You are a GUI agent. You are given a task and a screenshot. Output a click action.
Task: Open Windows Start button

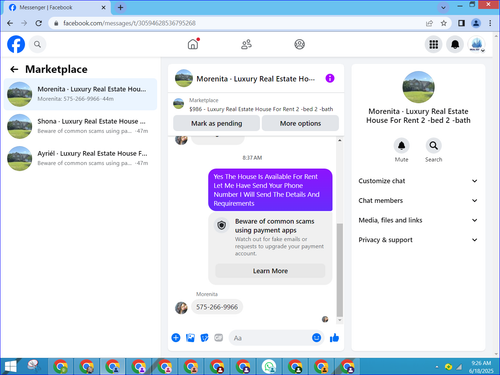tap(10, 367)
